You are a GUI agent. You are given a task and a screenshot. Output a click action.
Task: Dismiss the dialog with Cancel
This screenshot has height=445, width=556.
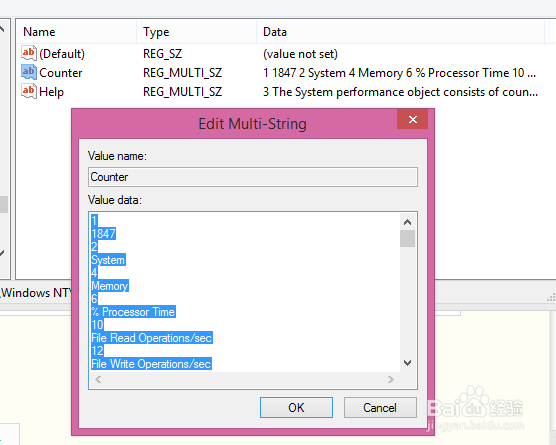[380, 407]
